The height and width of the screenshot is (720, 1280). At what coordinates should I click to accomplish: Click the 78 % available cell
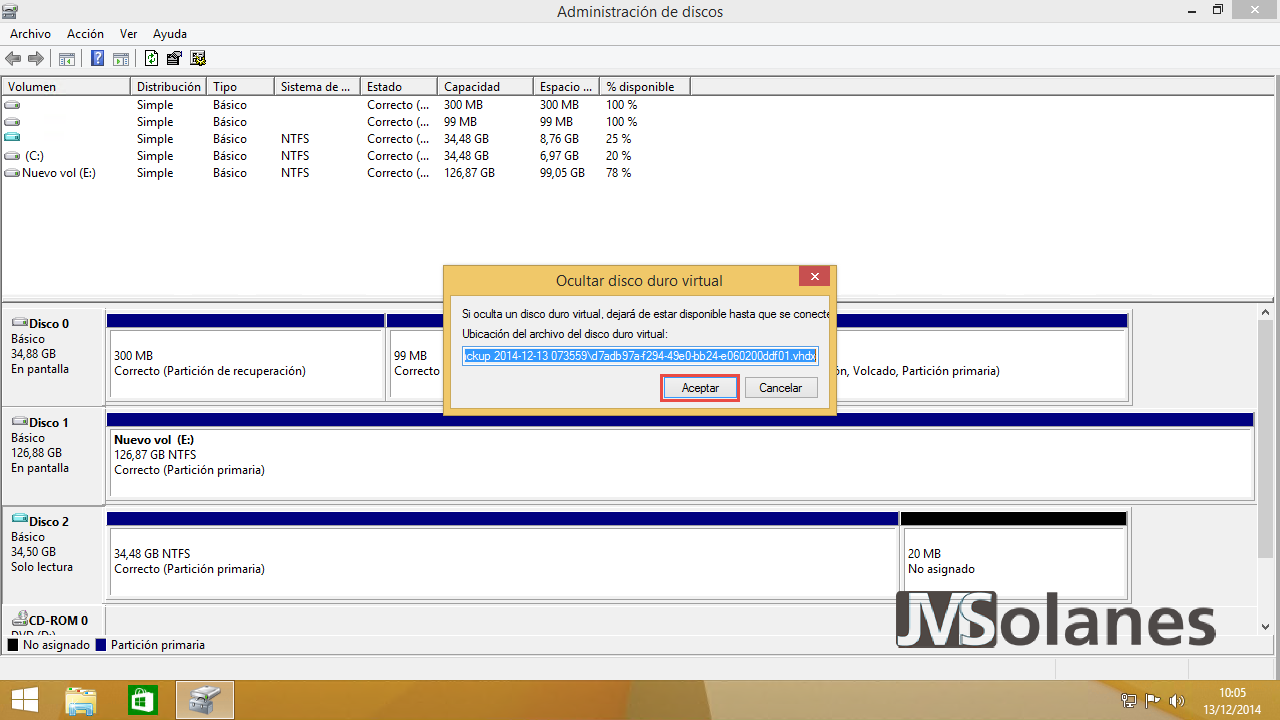pyautogui.click(x=619, y=173)
